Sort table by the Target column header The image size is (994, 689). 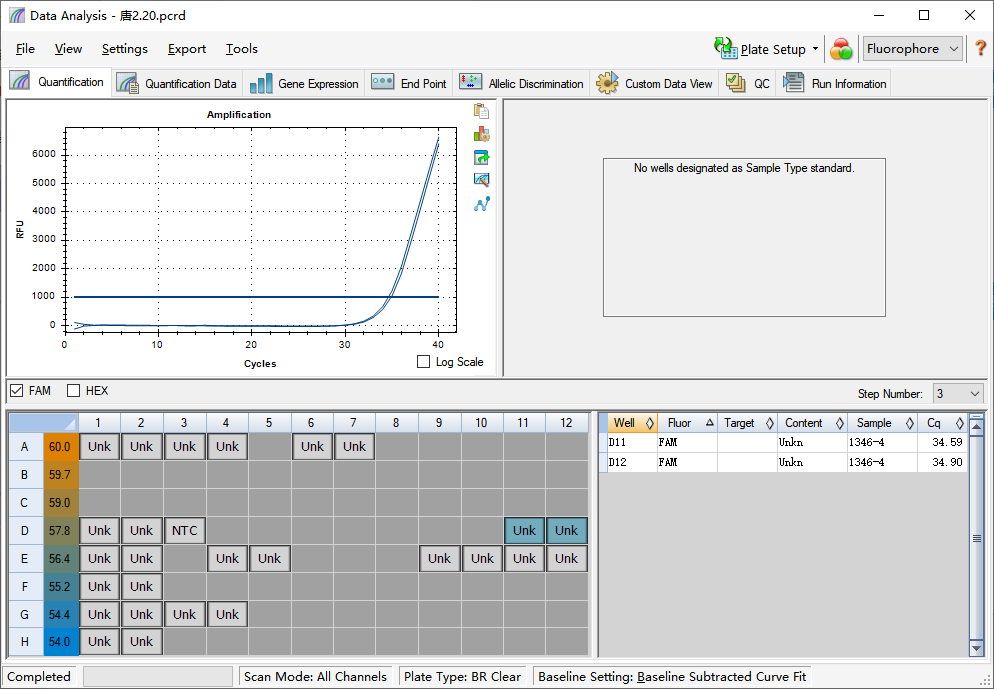[x=747, y=423]
